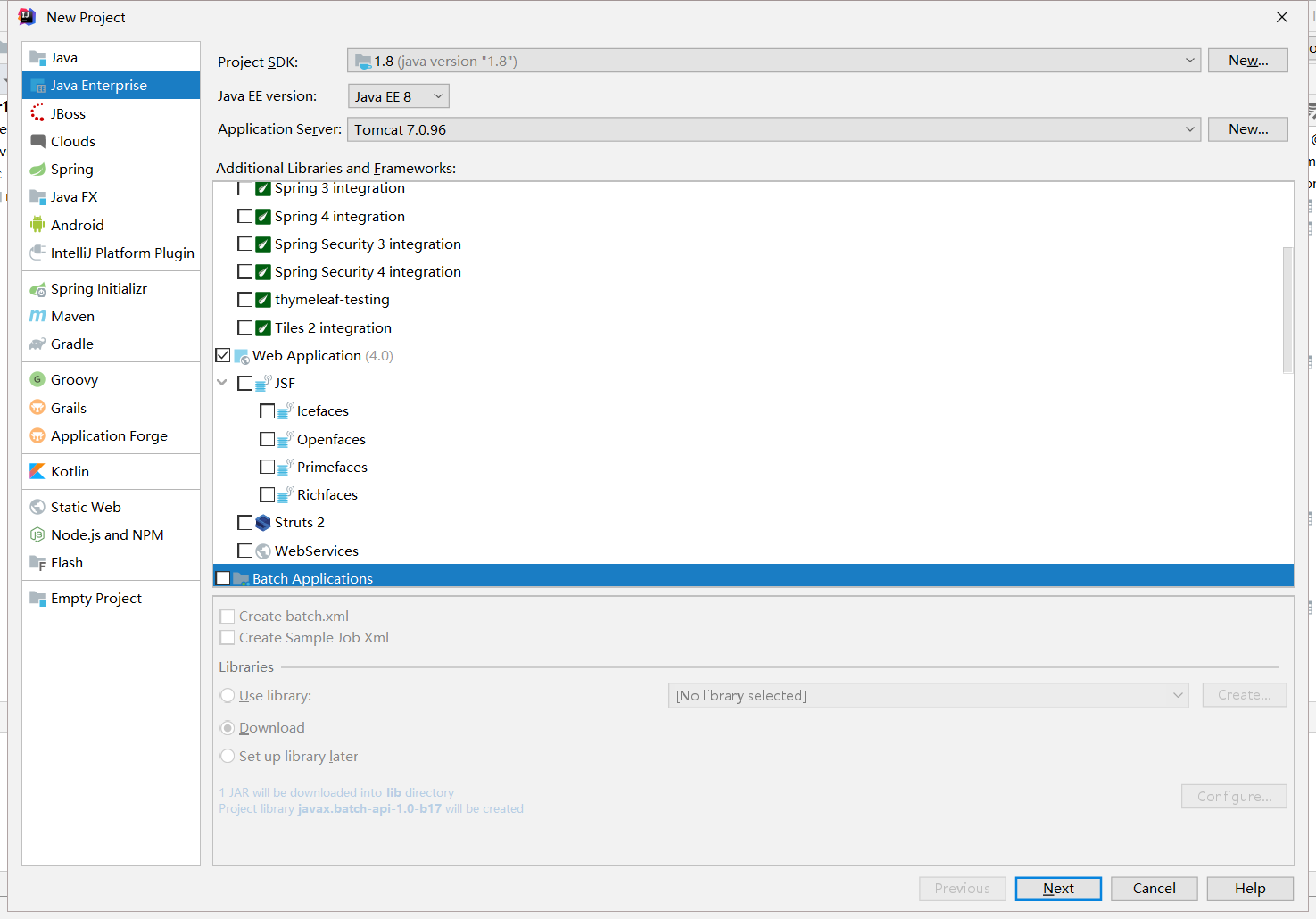Click the WebServices globe icon

coord(263,551)
